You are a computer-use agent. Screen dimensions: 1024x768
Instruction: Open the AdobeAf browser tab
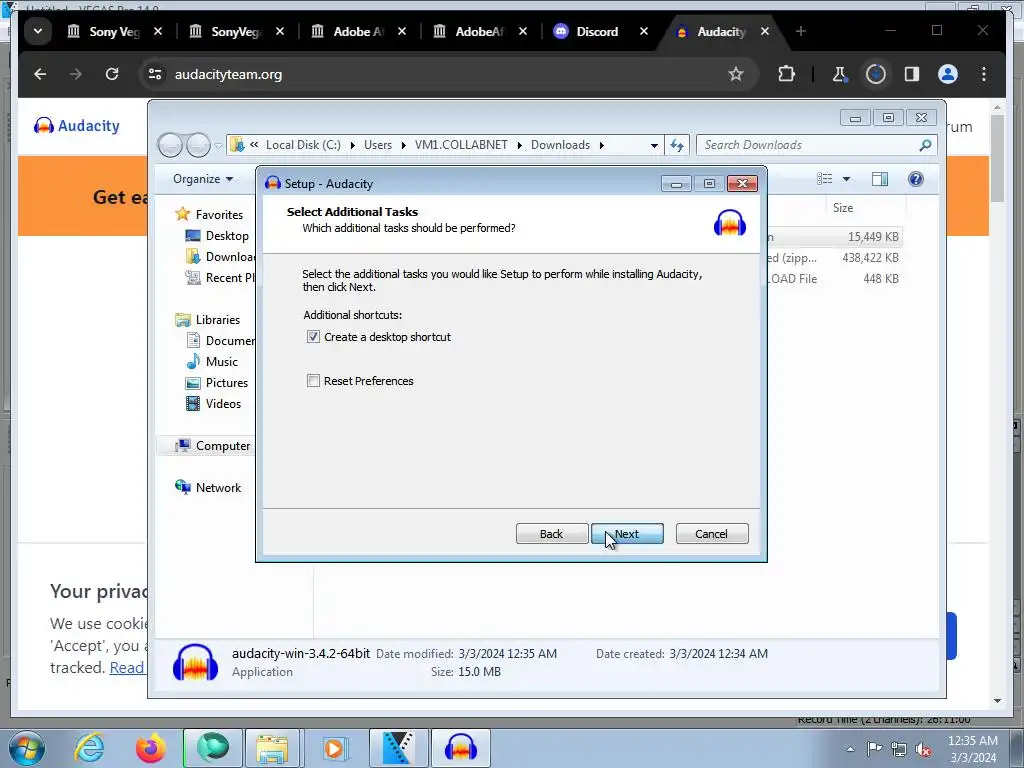tap(479, 31)
